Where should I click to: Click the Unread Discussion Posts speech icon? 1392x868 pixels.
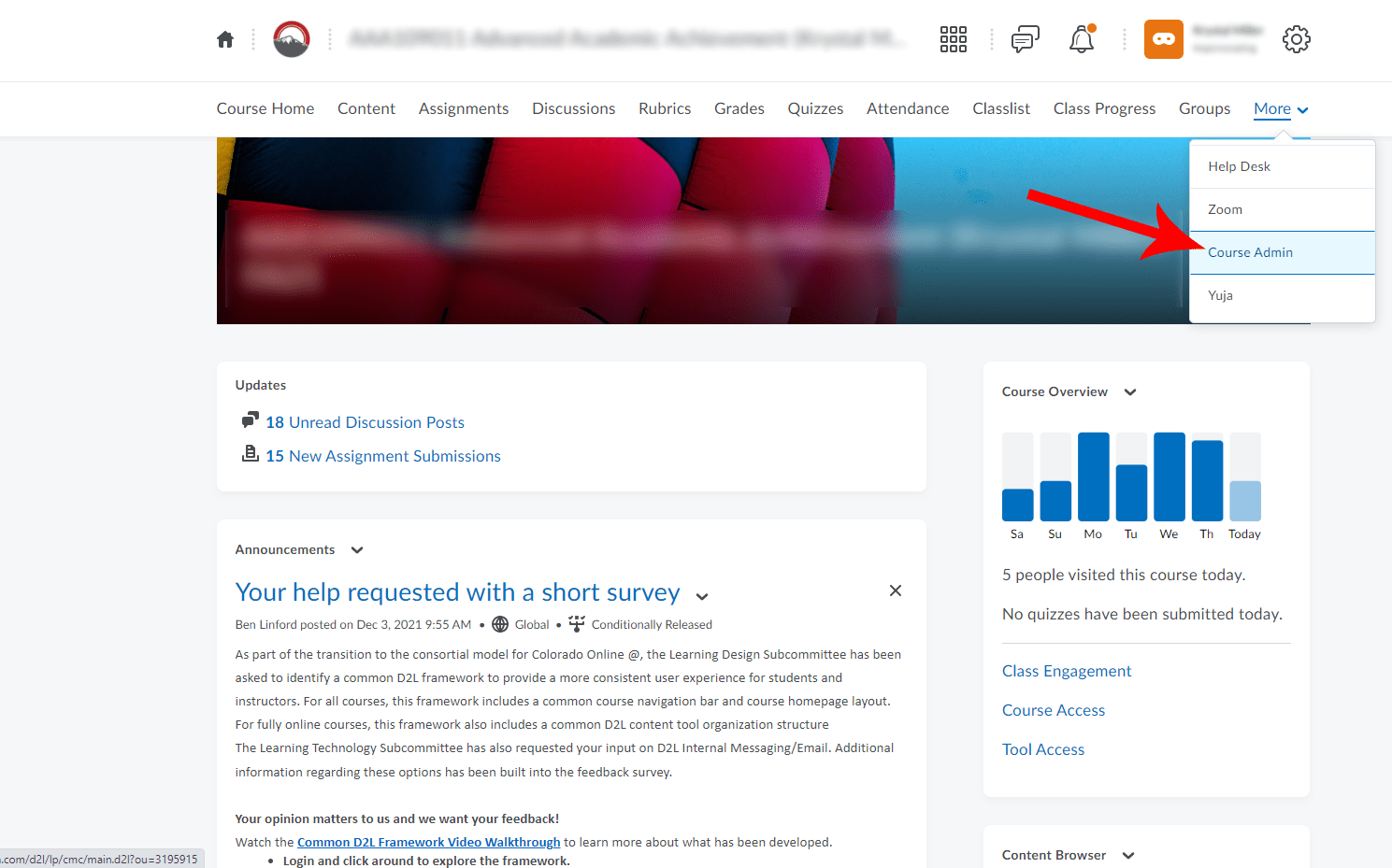point(251,420)
